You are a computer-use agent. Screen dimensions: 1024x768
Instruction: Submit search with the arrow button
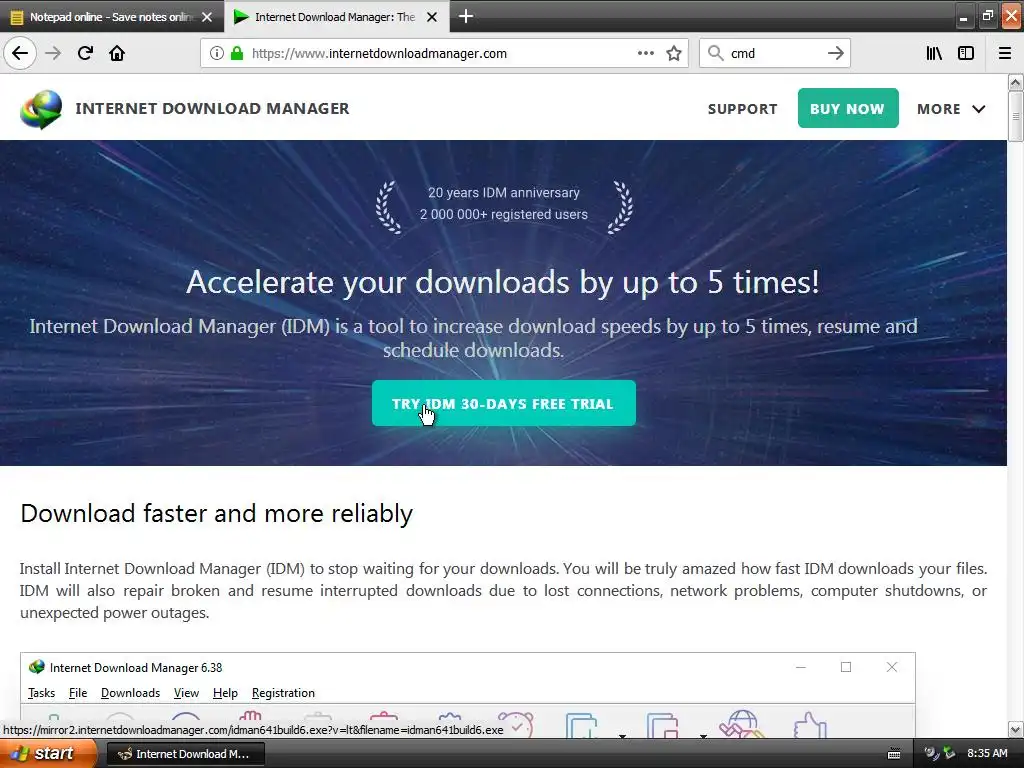click(835, 54)
